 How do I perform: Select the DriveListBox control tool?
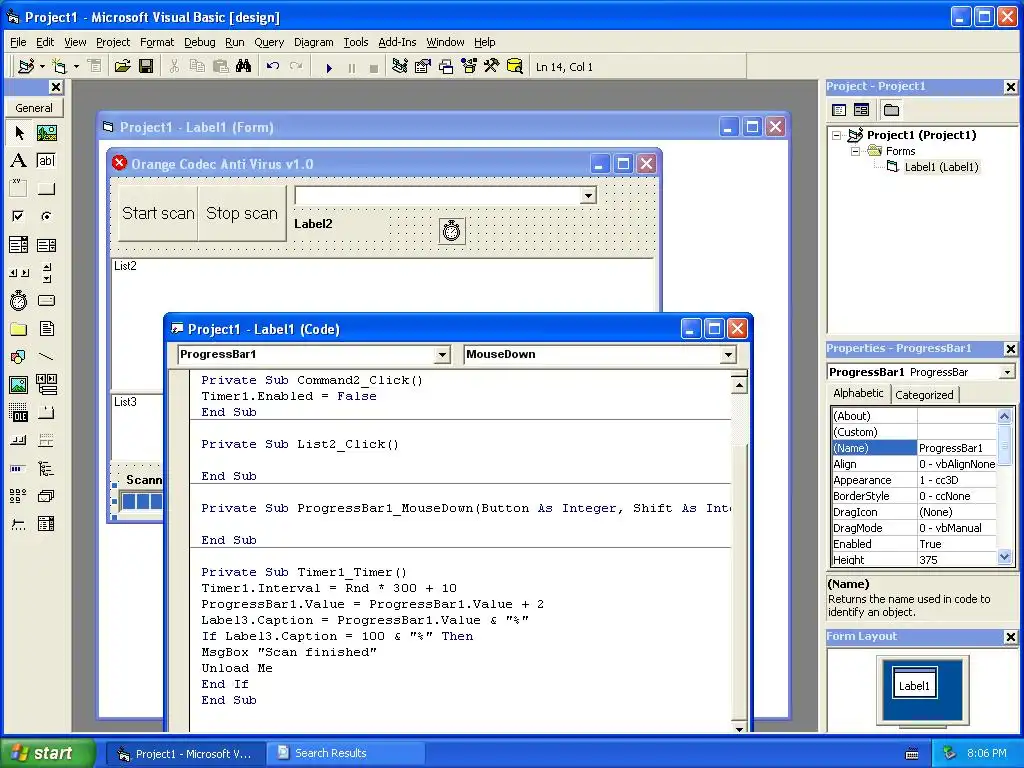point(46,300)
